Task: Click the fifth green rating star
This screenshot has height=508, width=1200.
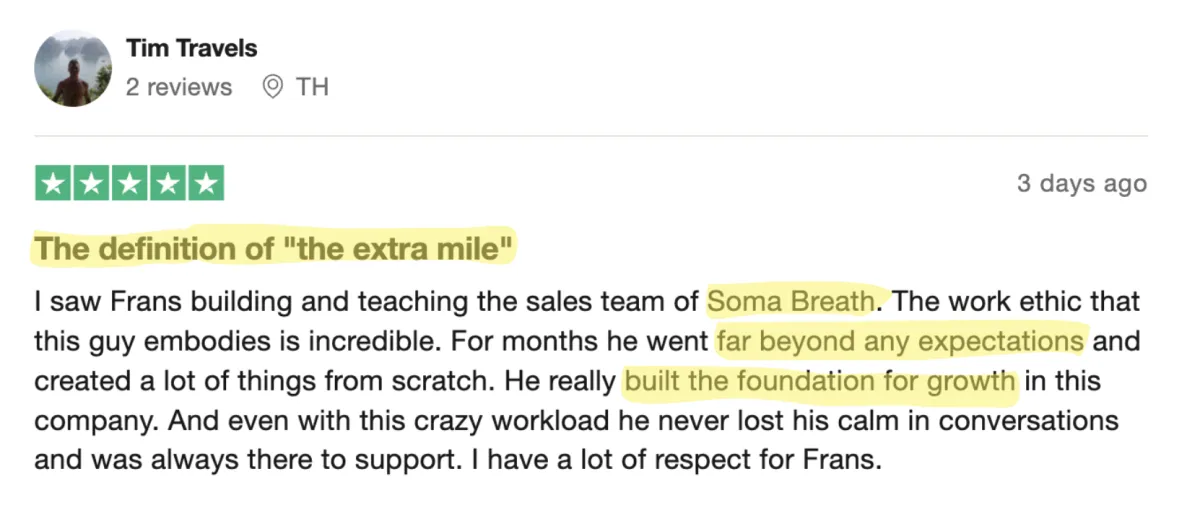Action: pyautogui.click(x=206, y=184)
